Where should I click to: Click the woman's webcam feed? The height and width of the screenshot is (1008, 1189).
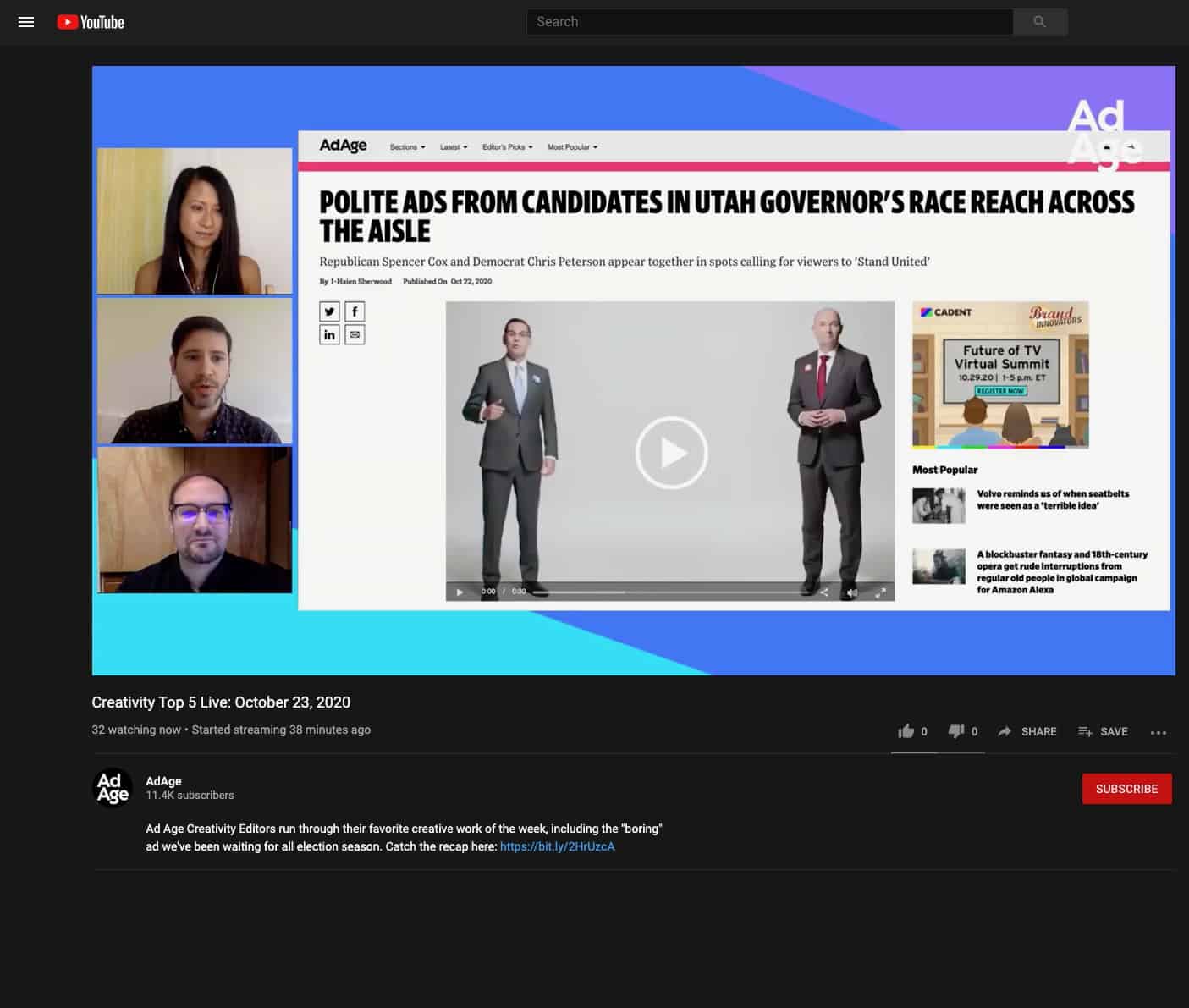[195, 221]
